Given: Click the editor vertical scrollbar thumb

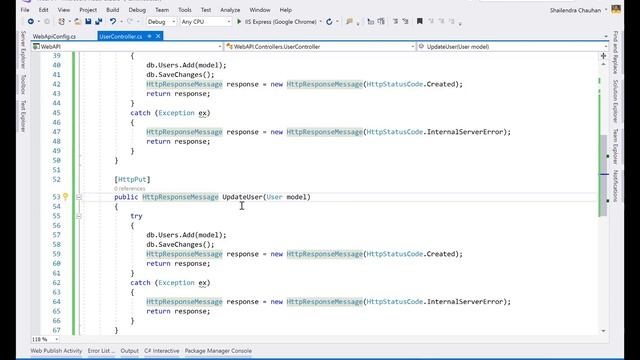Looking at the screenshot, I should tap(603, 176).
